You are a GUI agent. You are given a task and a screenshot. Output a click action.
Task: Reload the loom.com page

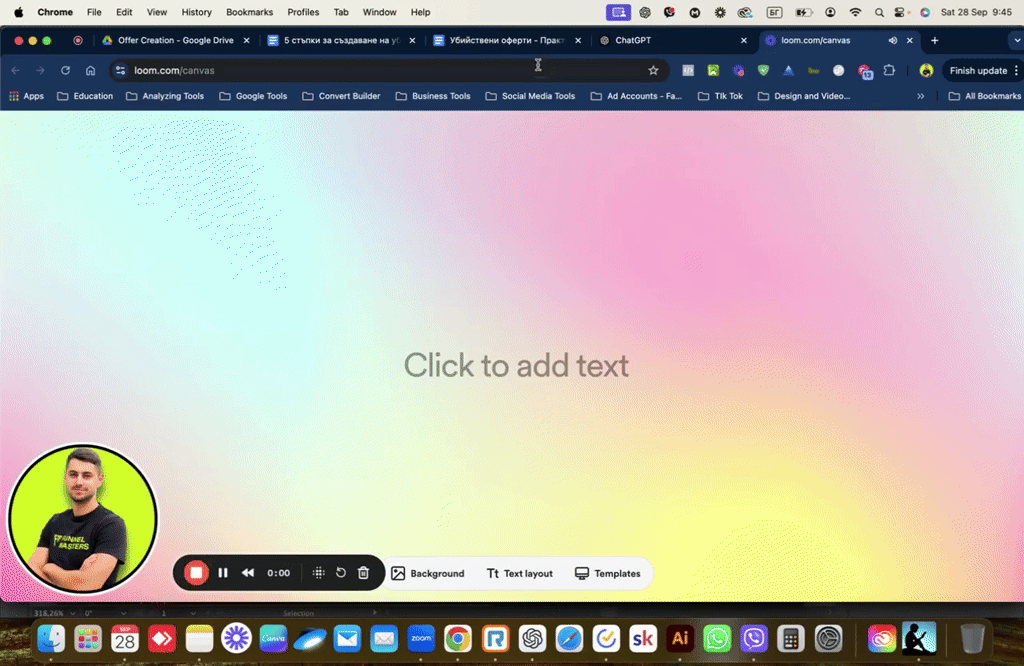tap(65, 71)
